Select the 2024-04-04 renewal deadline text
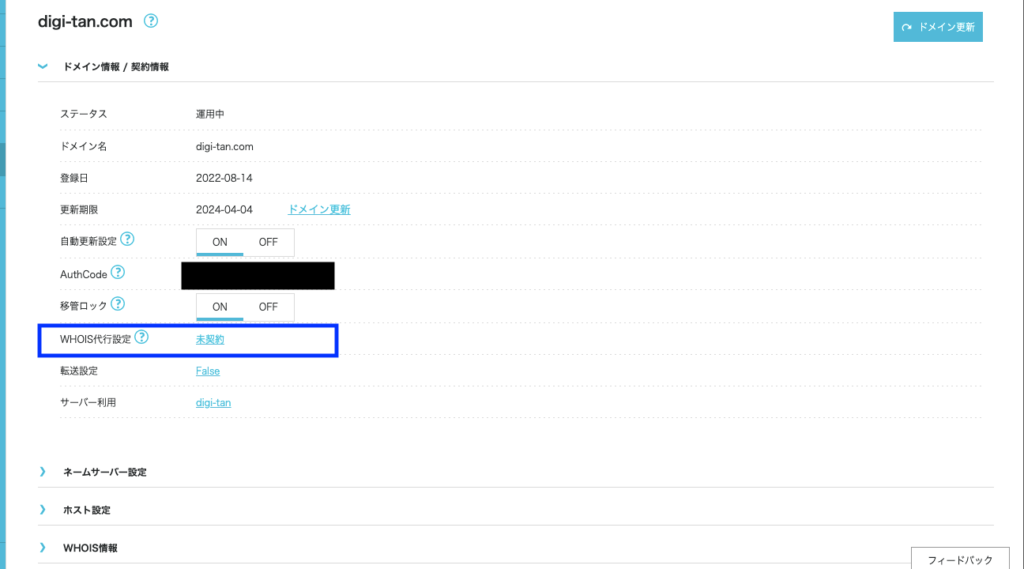Screen dimensions: 1024x569 (x=224, y=210)
